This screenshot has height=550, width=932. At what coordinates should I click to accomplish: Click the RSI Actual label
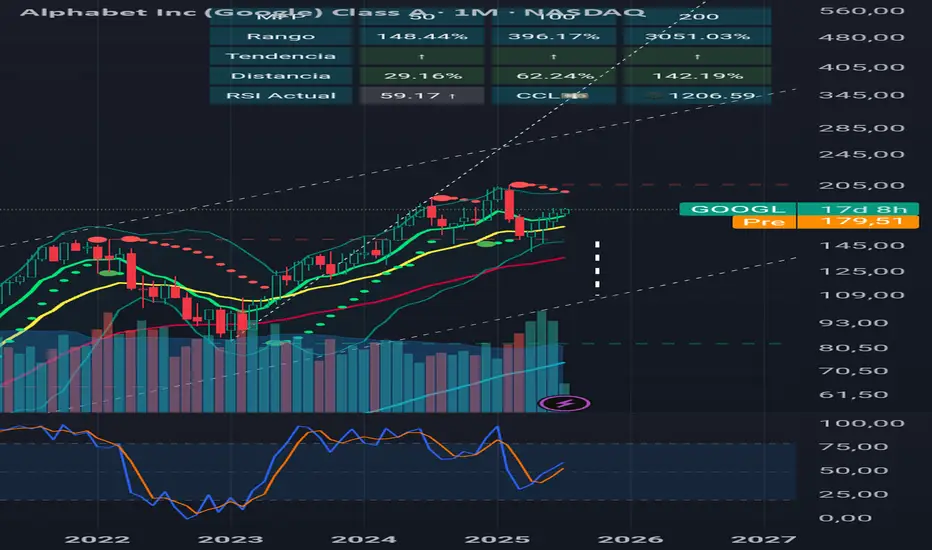point(281,95)
